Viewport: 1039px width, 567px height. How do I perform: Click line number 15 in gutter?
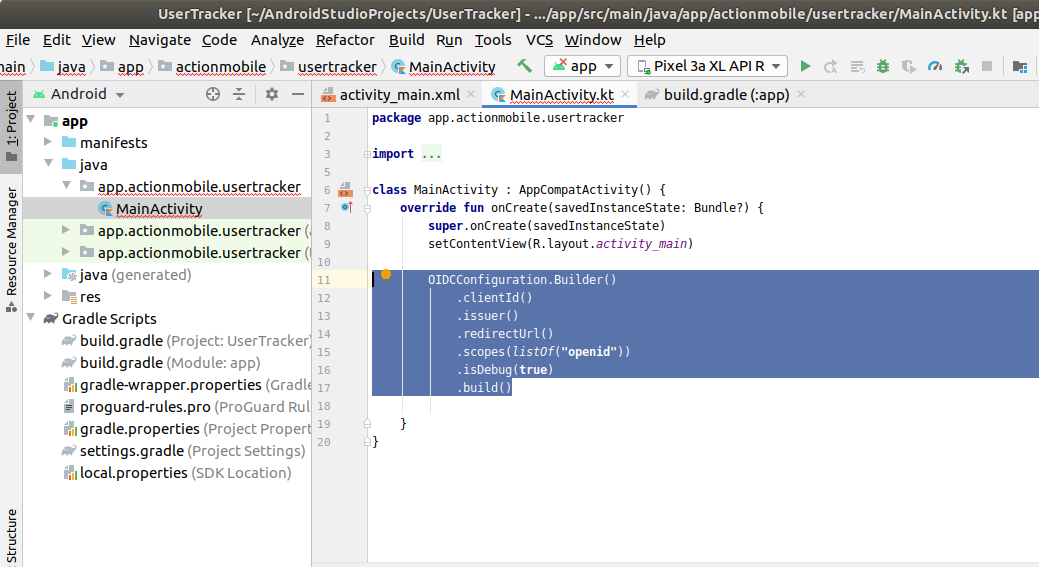click(323, 352)
